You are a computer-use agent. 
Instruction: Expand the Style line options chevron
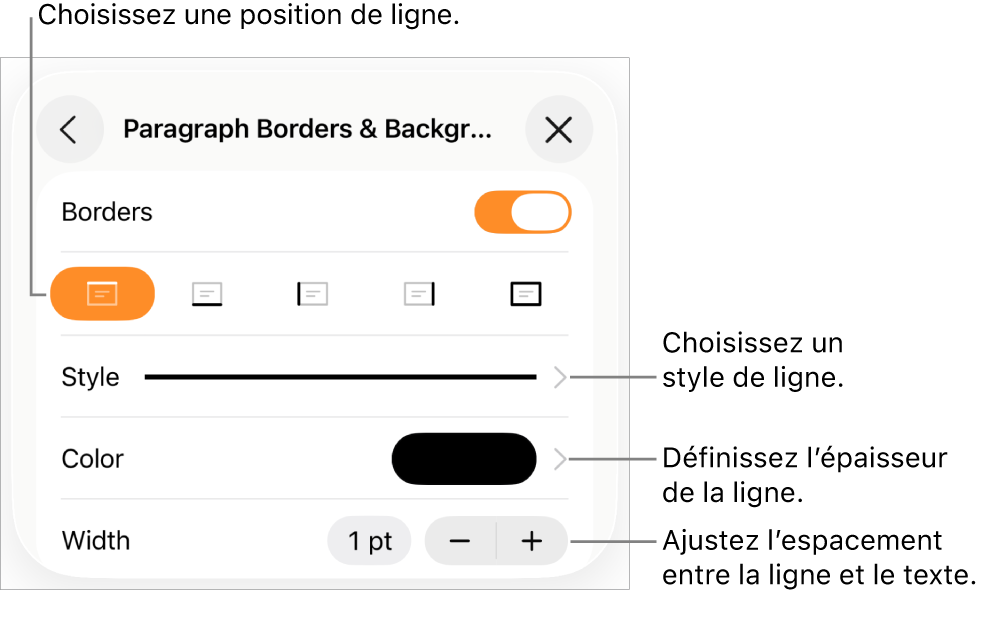pyautogui.click(x=560, y=378)
